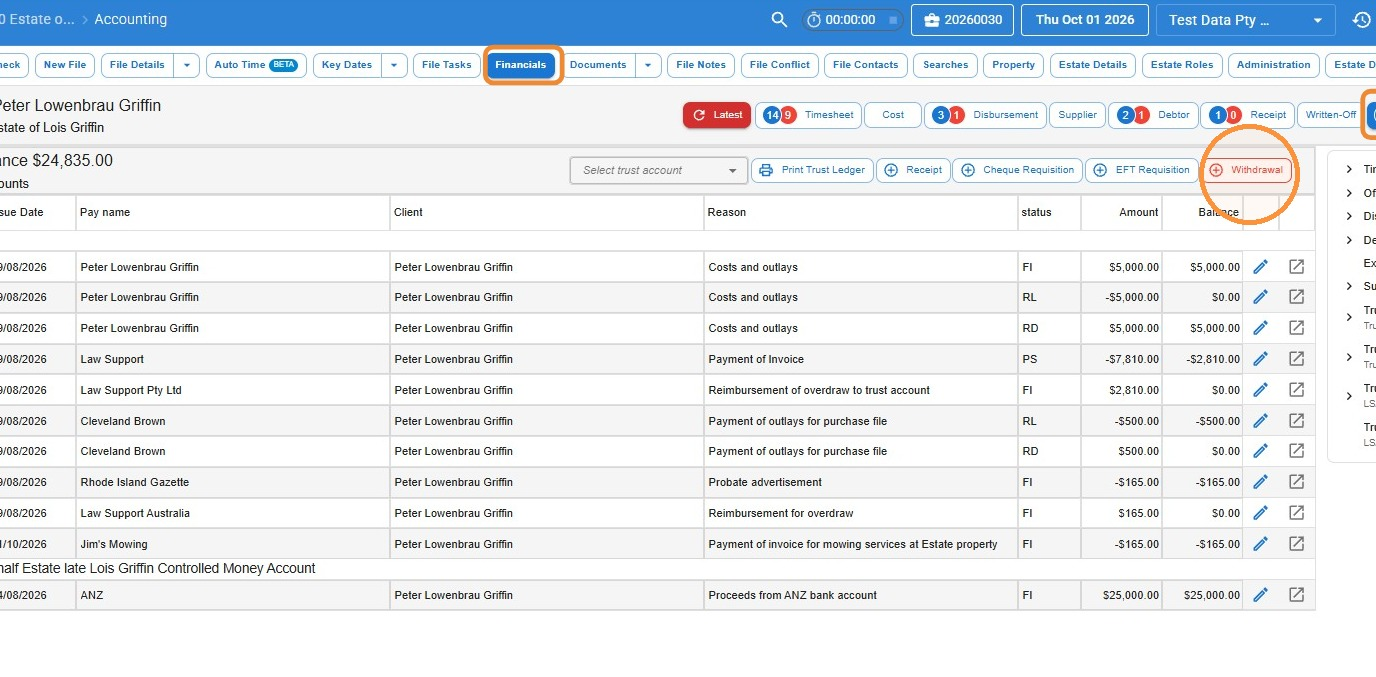1376x677 pixels.
Task: Go to the File Notes tab
Action: pyautogui.click(x=701, y=65)
